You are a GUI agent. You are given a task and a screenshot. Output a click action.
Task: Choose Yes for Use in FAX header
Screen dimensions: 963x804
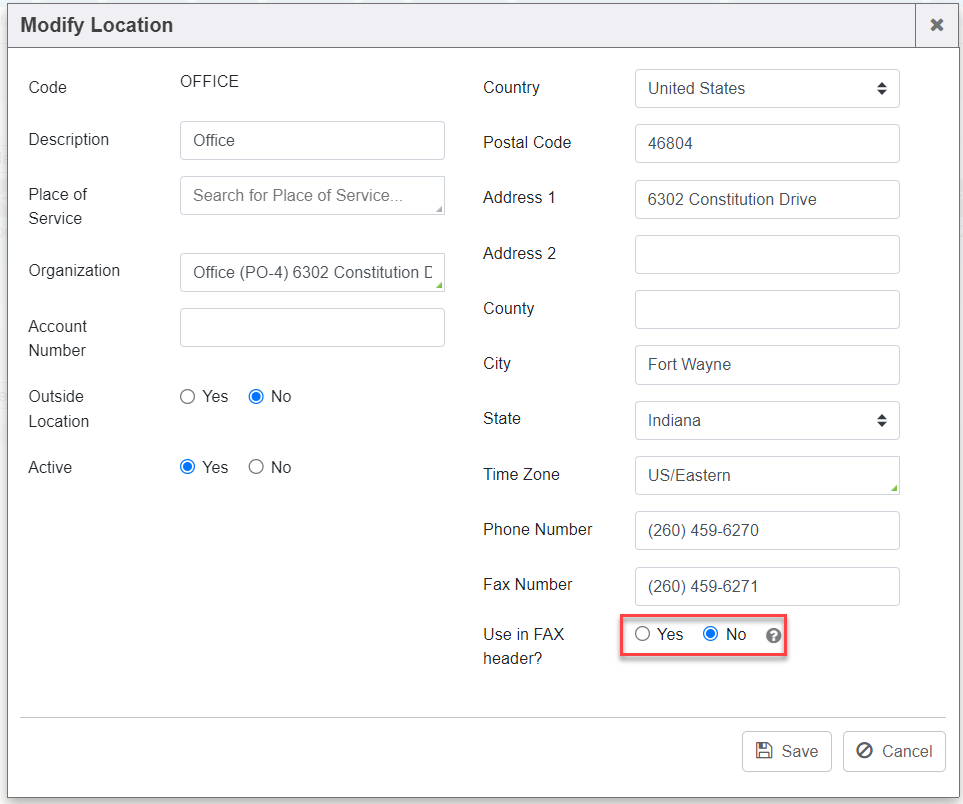click(x=643, y=634)
